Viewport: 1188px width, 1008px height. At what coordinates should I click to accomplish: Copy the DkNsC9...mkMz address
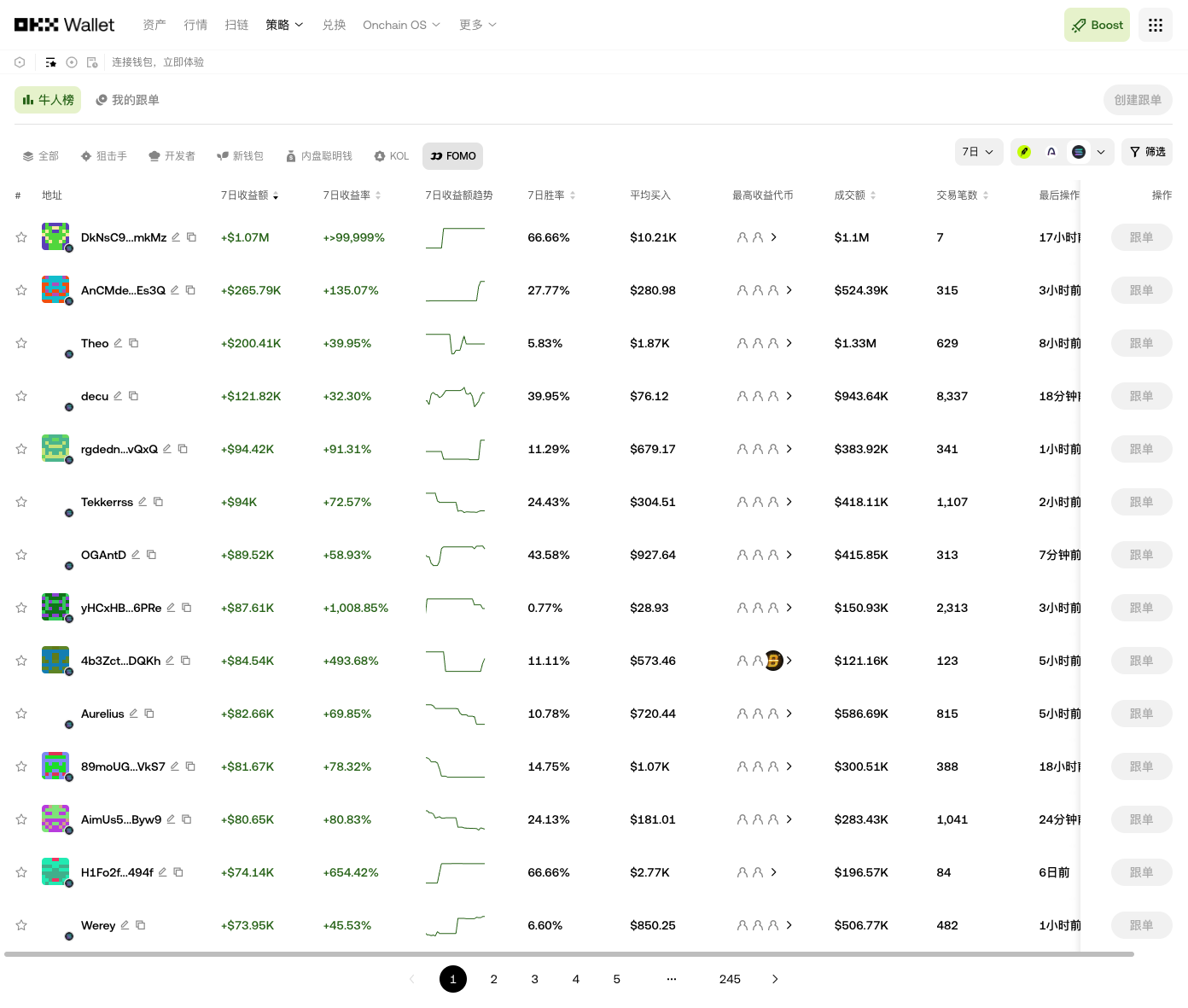click(x=192, y=237)
